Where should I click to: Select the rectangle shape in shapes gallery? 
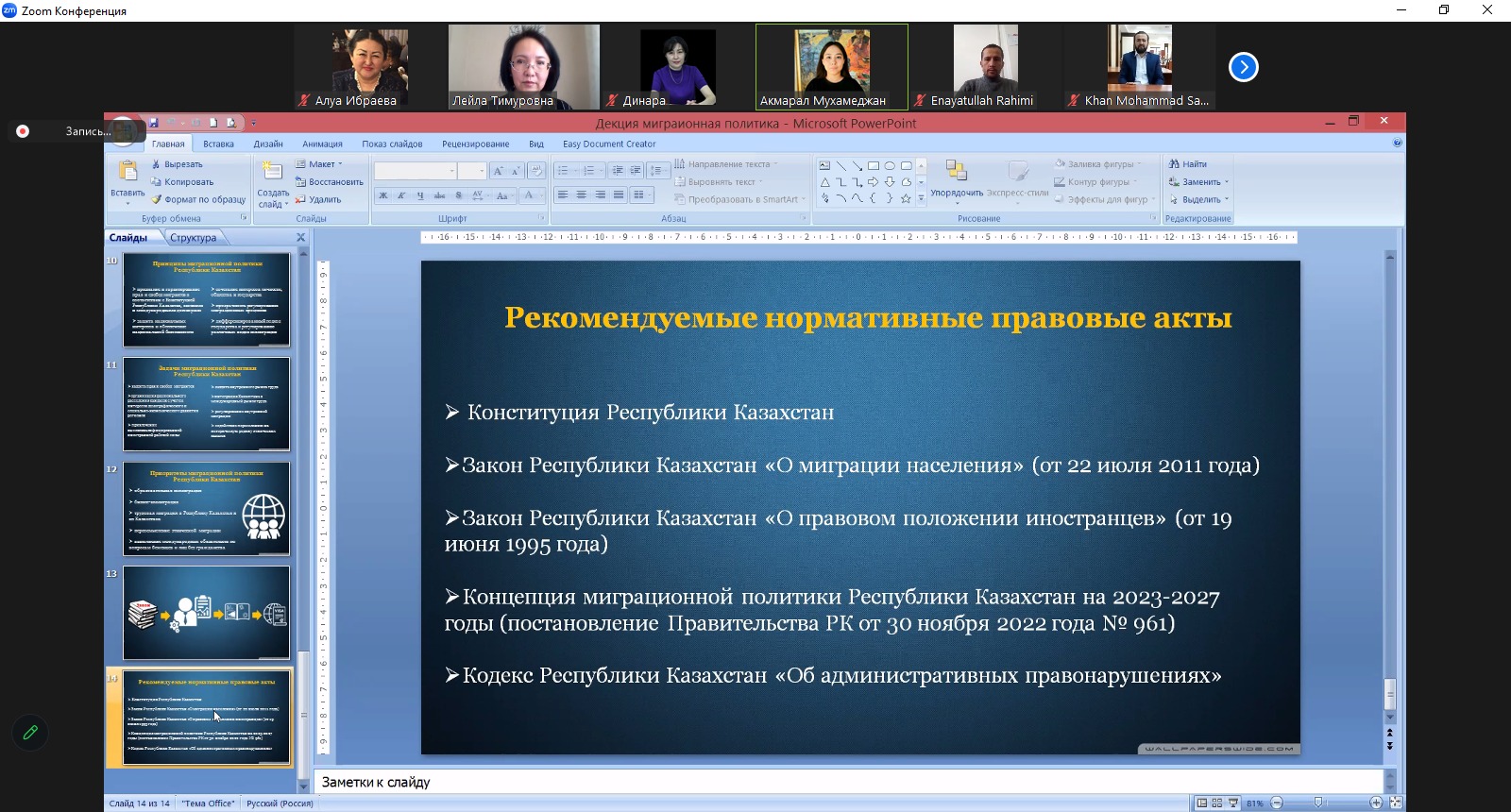pyautogui.click(x=874, y=165)
